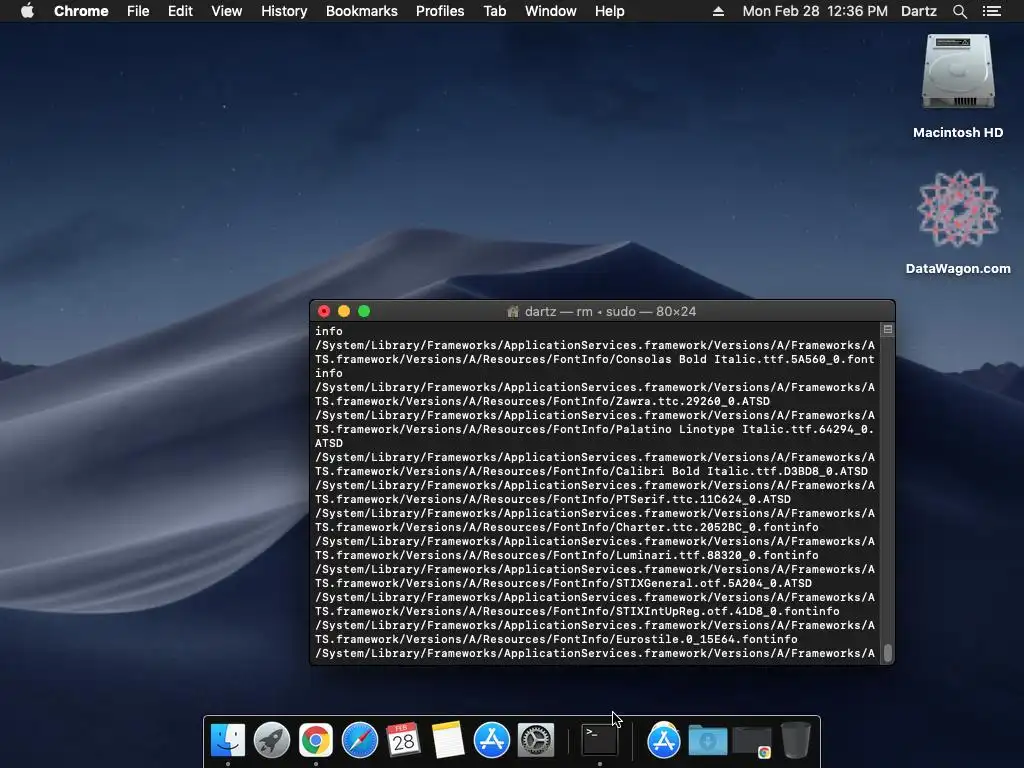Close the Terminal window with red button

[324, 312]
